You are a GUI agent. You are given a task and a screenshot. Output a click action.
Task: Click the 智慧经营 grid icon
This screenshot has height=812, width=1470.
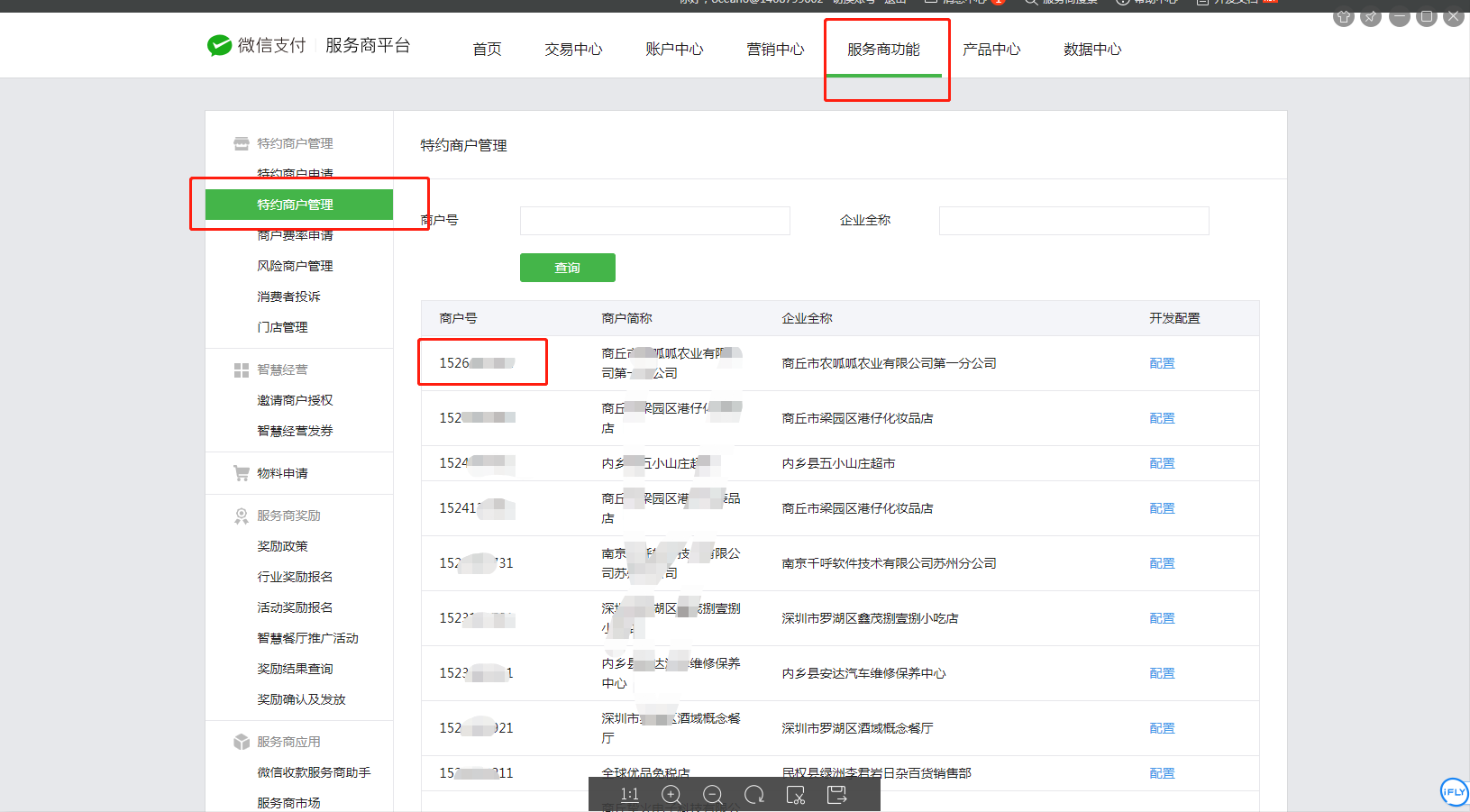(241, 370)
